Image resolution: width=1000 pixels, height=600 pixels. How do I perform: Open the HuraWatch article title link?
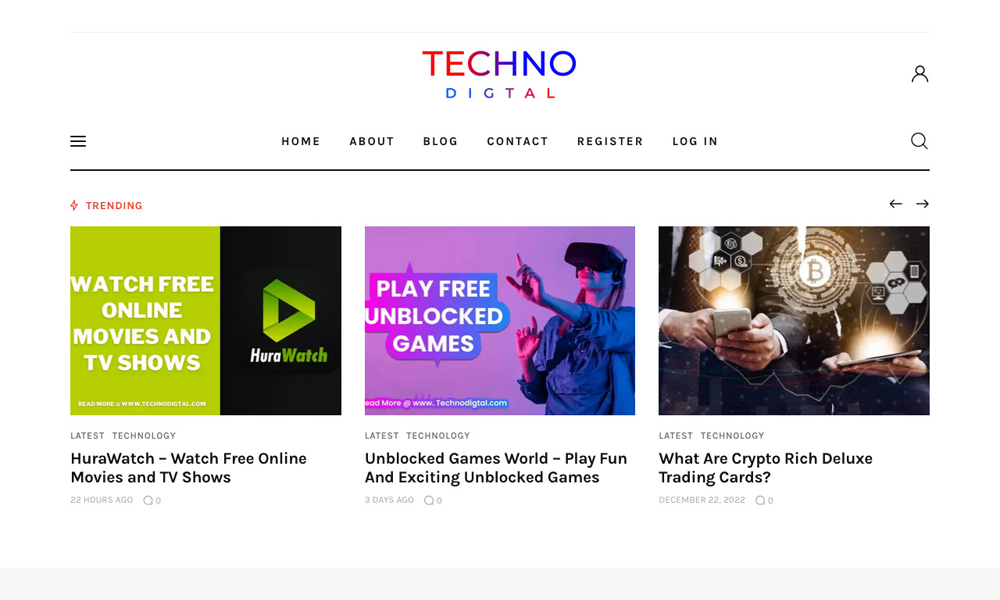pyautogui.click(x=189, y=468)
